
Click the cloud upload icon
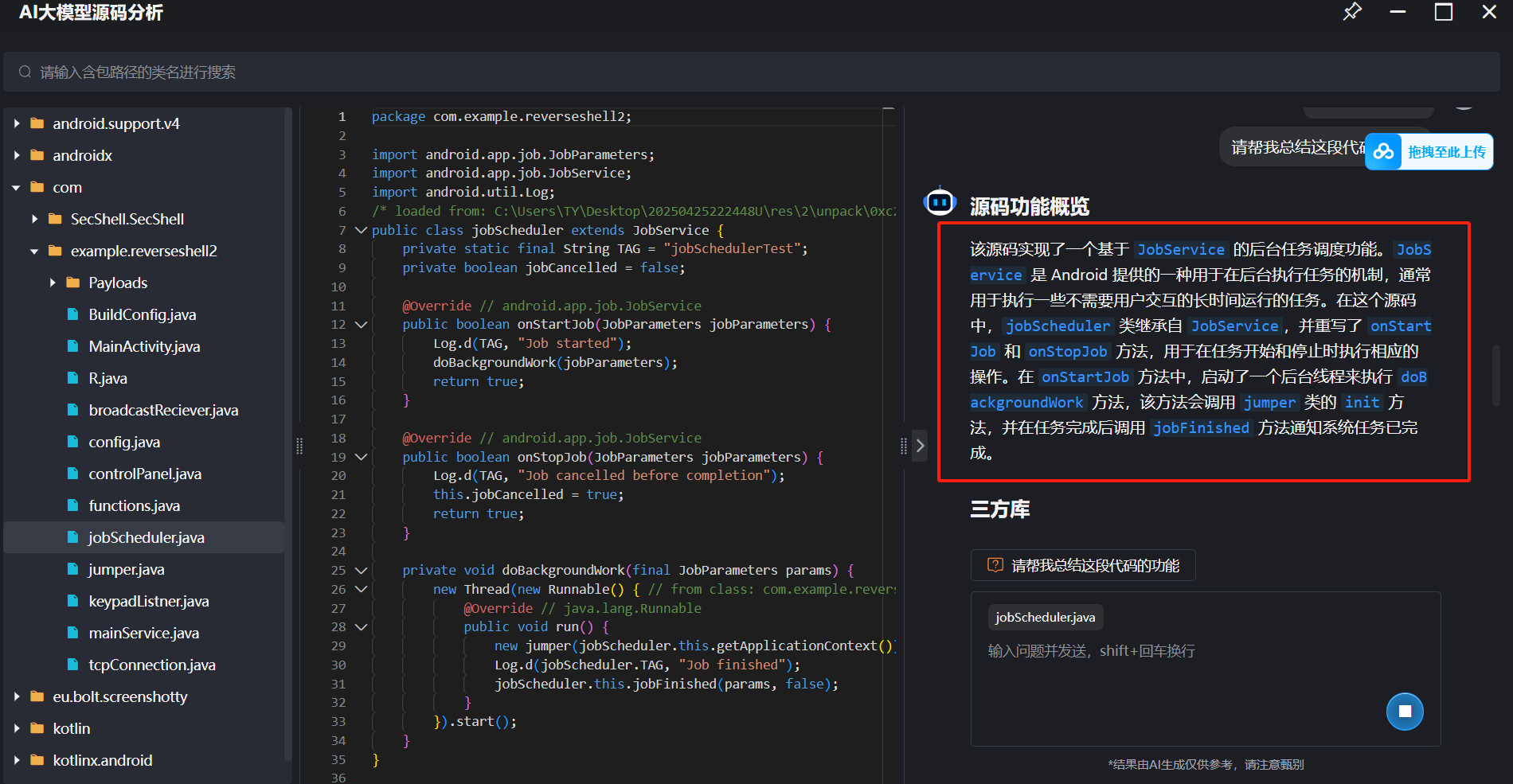coord(1384,151)
